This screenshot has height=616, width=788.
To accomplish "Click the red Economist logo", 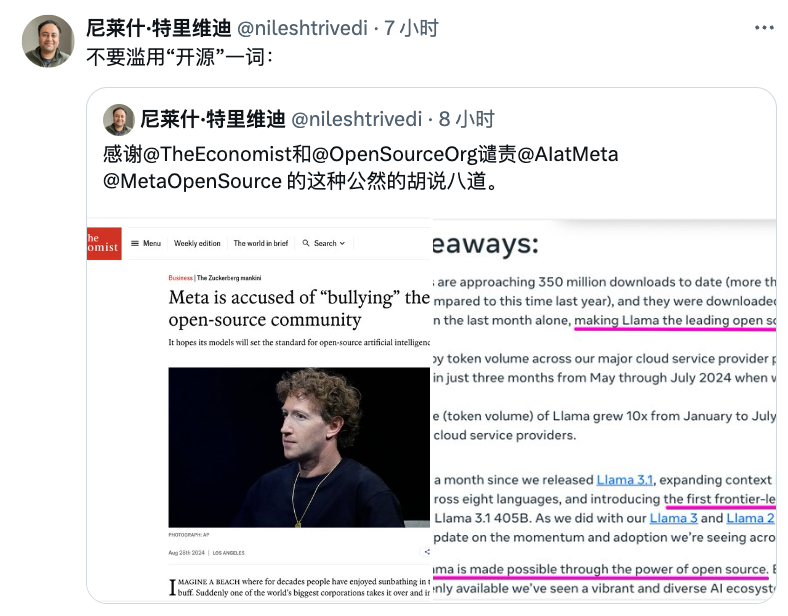I will (x=104, y=243).
